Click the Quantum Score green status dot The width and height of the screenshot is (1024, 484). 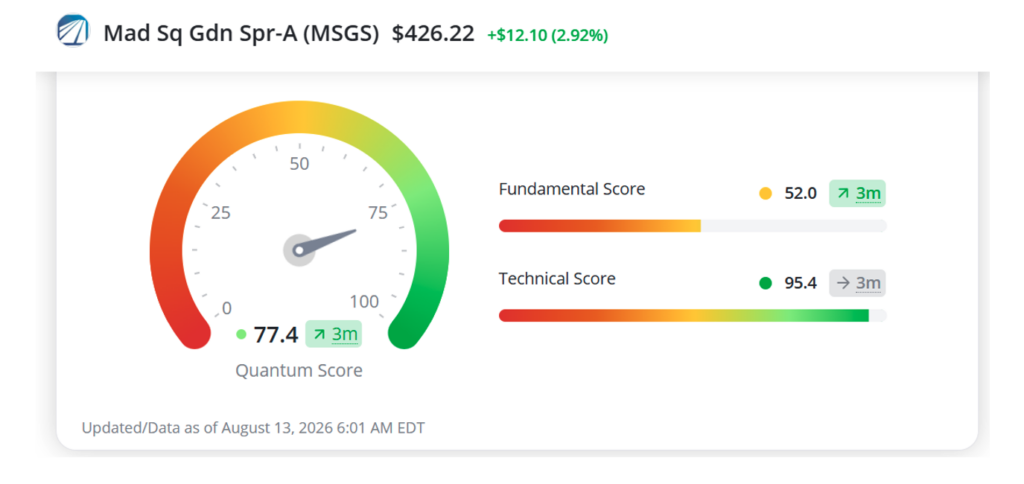(x=241, y=334)
